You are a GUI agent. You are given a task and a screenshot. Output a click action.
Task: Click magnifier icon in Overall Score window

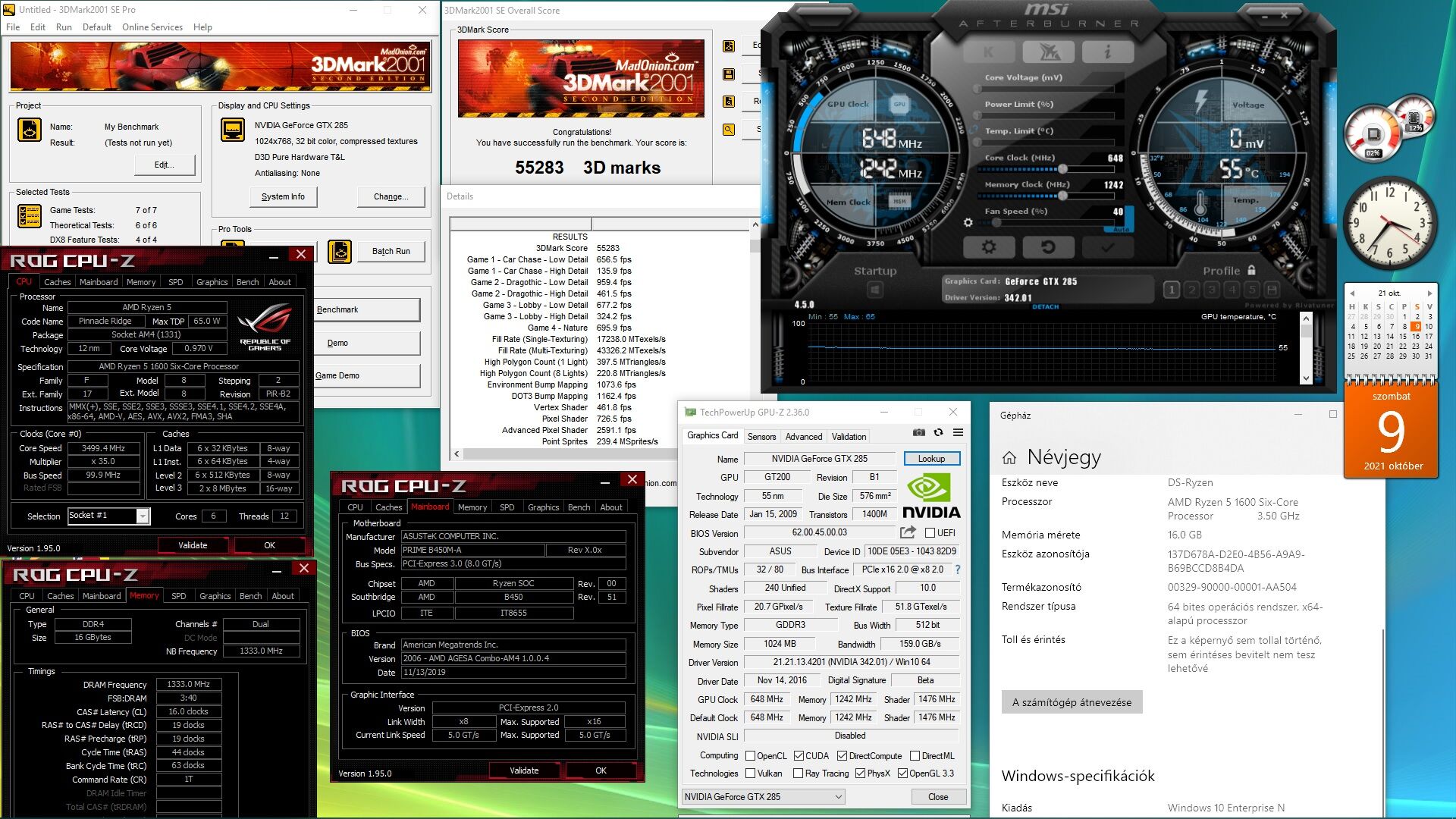pyautogui.click(x=729, y=130)
